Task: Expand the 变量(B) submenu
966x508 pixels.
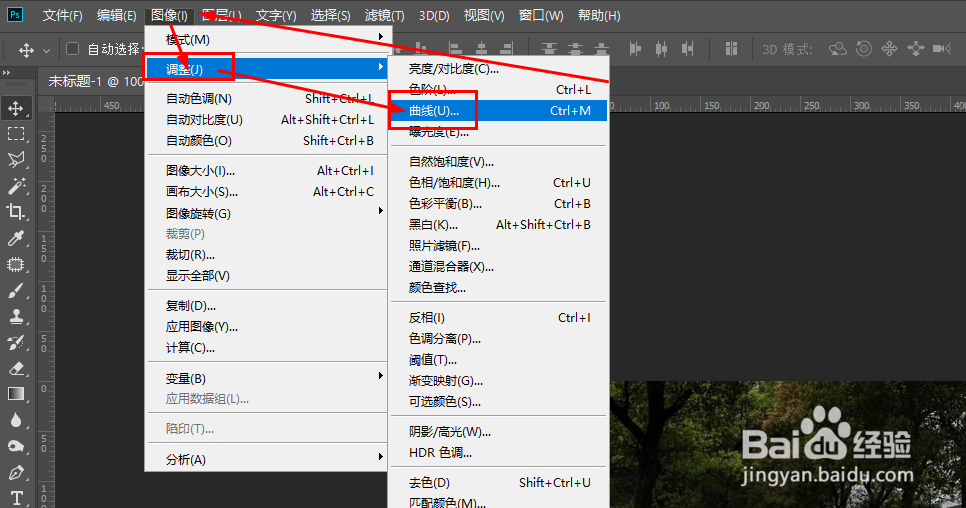Action: 266,378
